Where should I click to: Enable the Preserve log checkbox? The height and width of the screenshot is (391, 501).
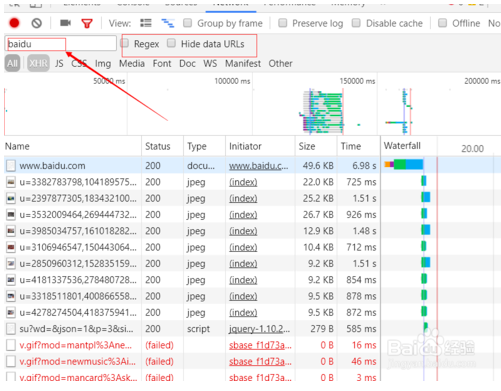tap(283, 23)
